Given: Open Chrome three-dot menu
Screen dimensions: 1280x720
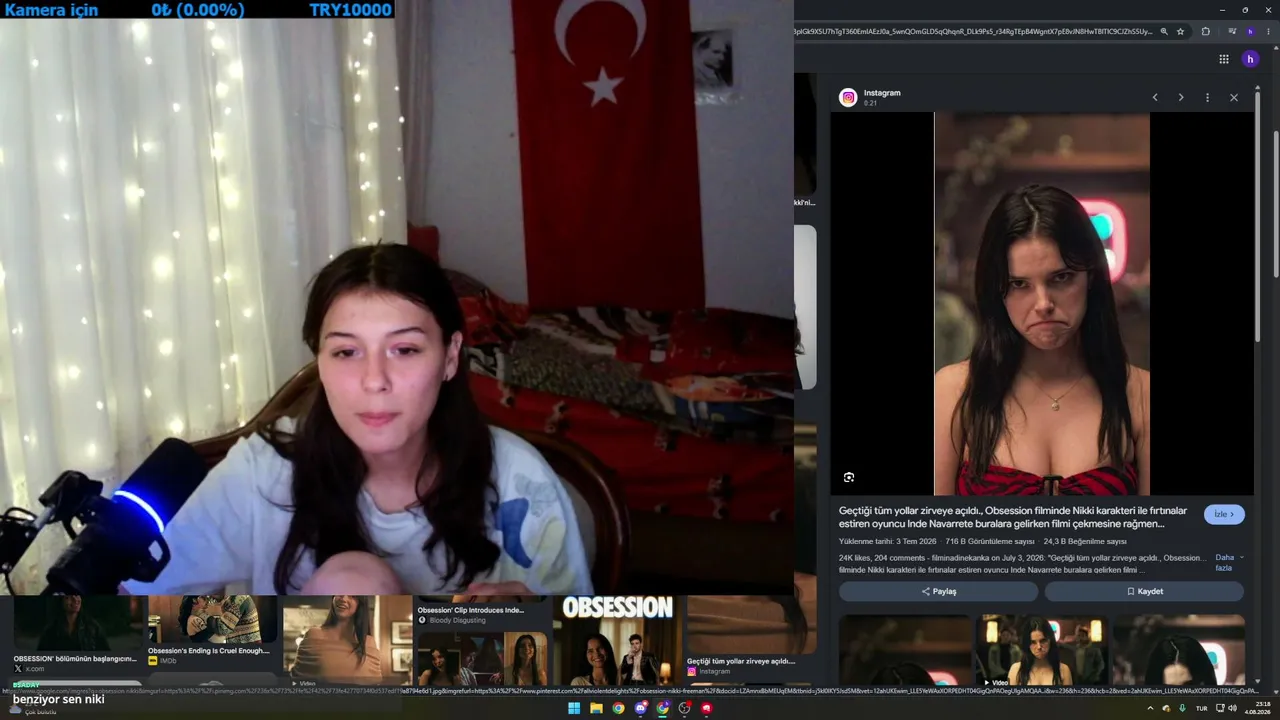Looking at the screenshot, I should pos(1268,32).
